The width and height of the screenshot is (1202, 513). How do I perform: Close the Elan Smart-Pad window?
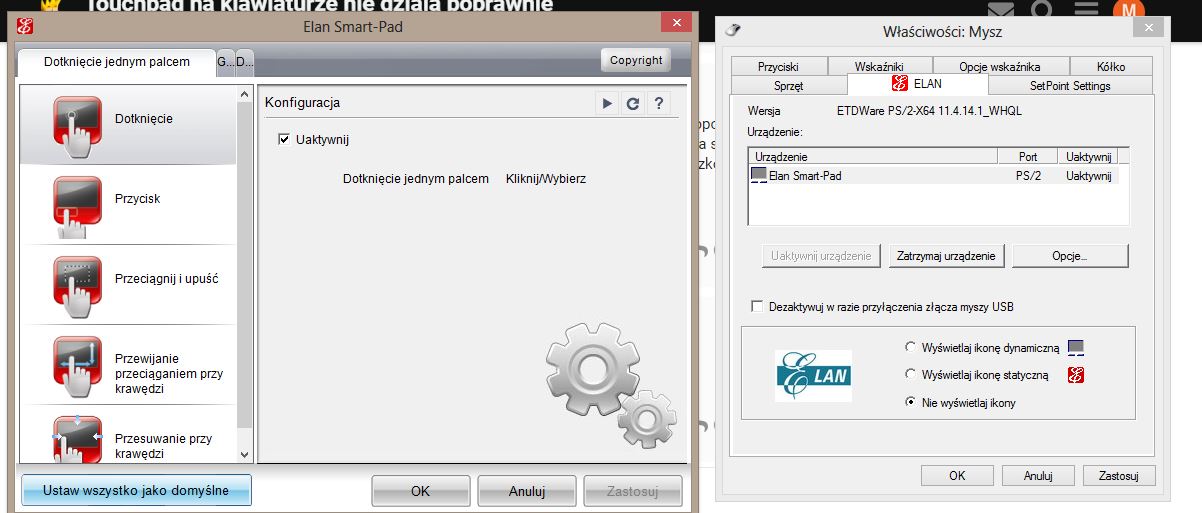[x=678, y=22]
